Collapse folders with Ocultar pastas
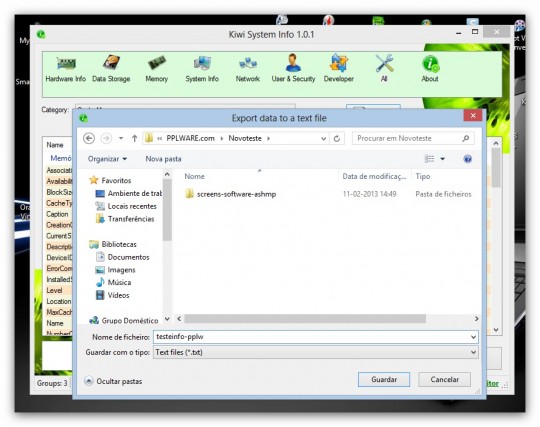540x427 pixels. 113,381
